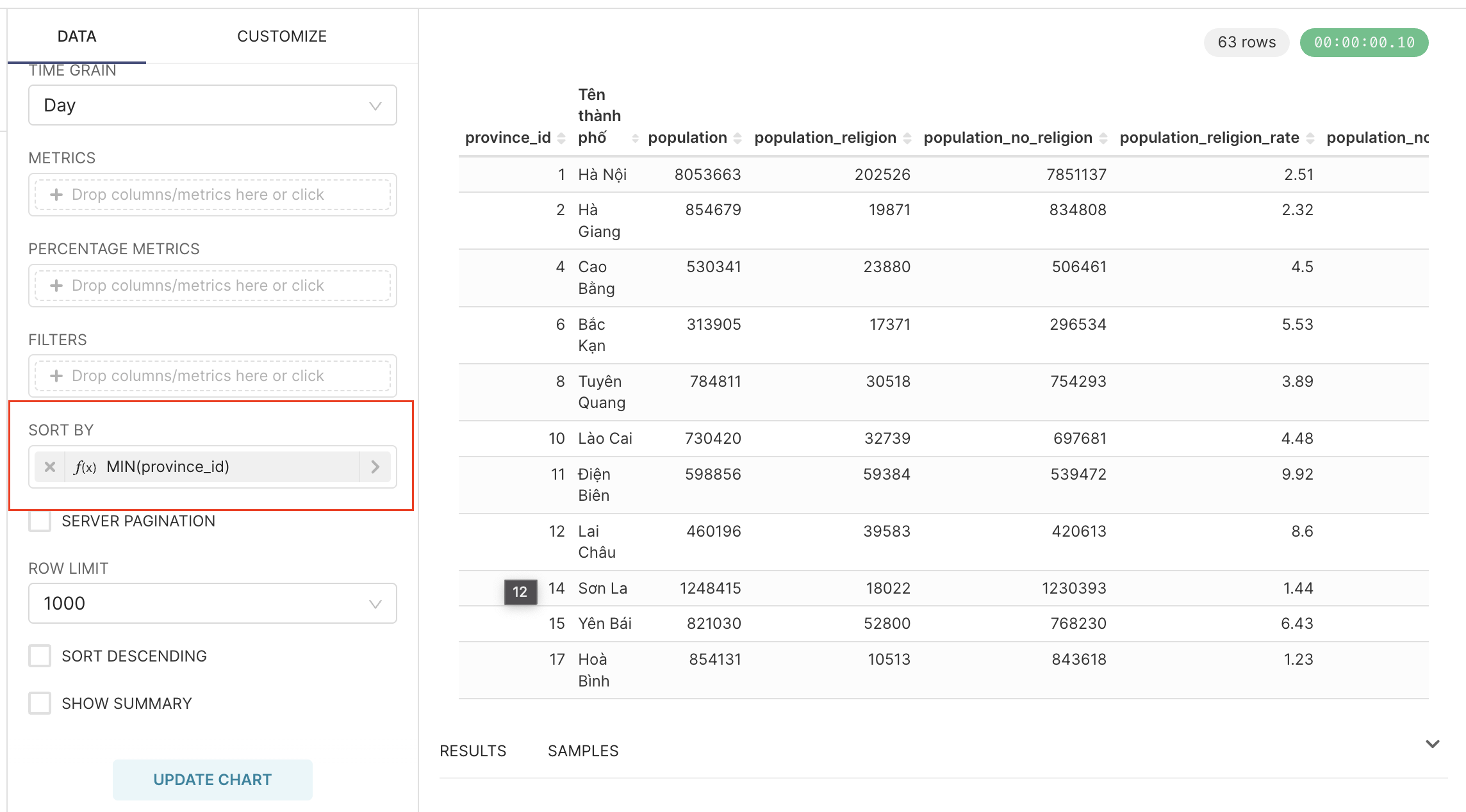Click the arrow on the Sort By chip
Viewport: 1466px width, 812px height.
(x=375, y=466)
